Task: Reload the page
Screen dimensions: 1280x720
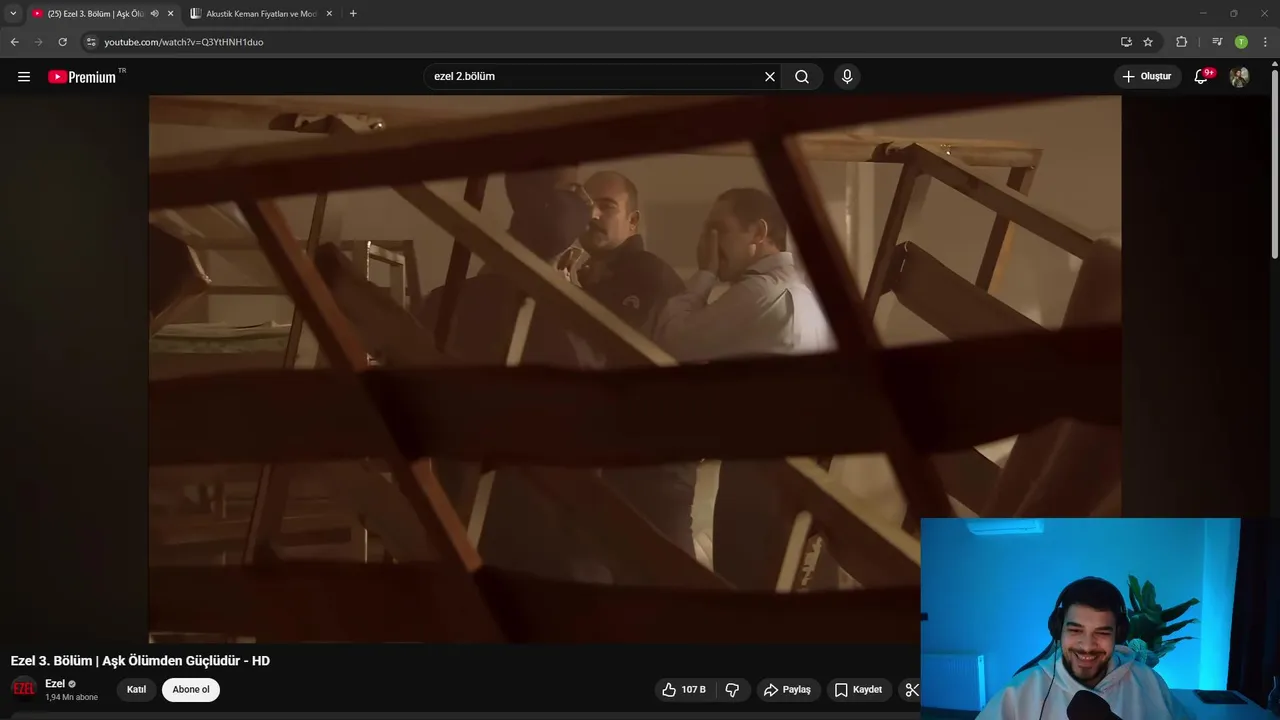Action: point(62,42)
